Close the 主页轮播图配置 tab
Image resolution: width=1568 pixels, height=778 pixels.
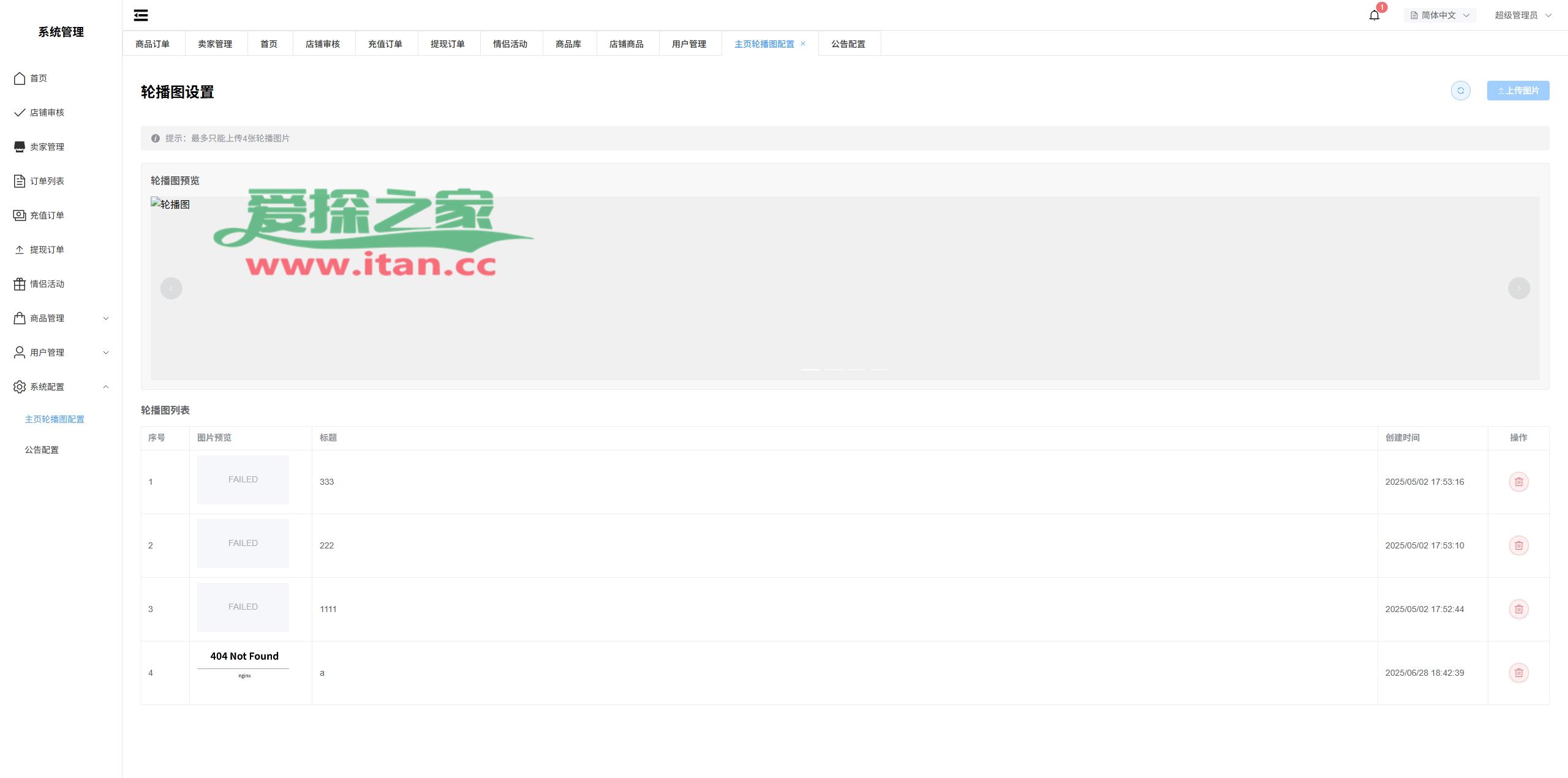pos(803,43)
